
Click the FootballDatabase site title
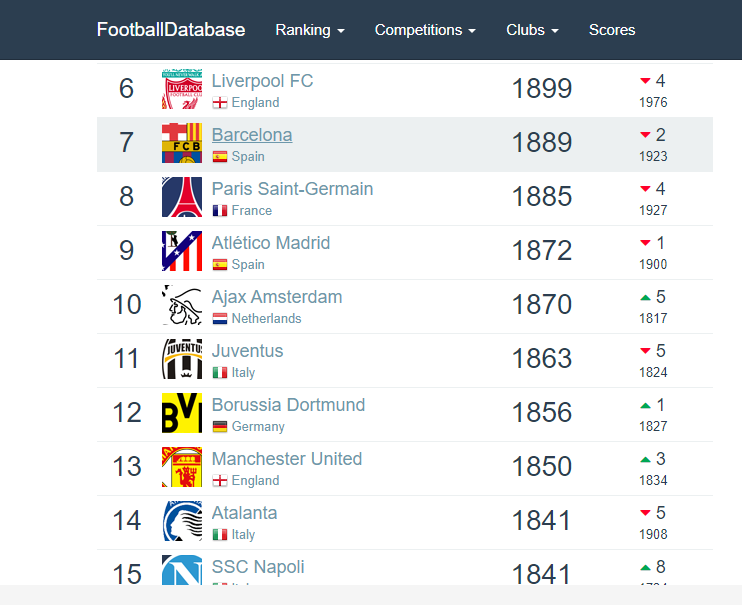point(171,30)
